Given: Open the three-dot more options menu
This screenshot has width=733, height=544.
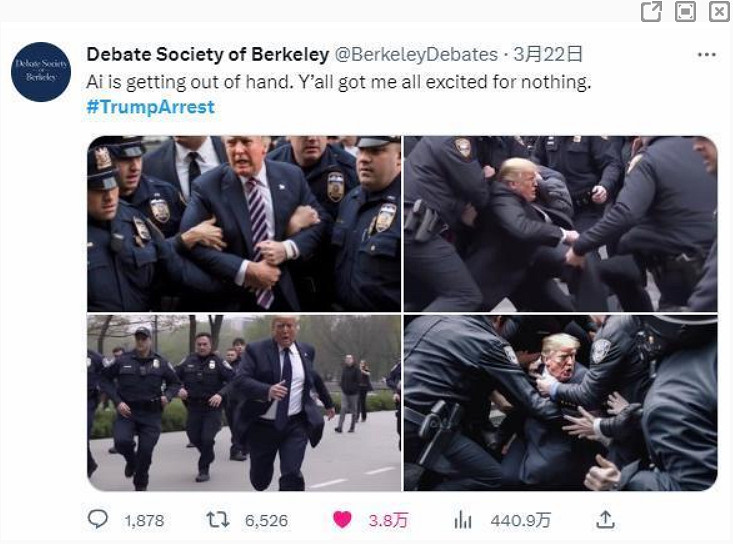Looking at the screenshot, I should [x=706, y=55].
